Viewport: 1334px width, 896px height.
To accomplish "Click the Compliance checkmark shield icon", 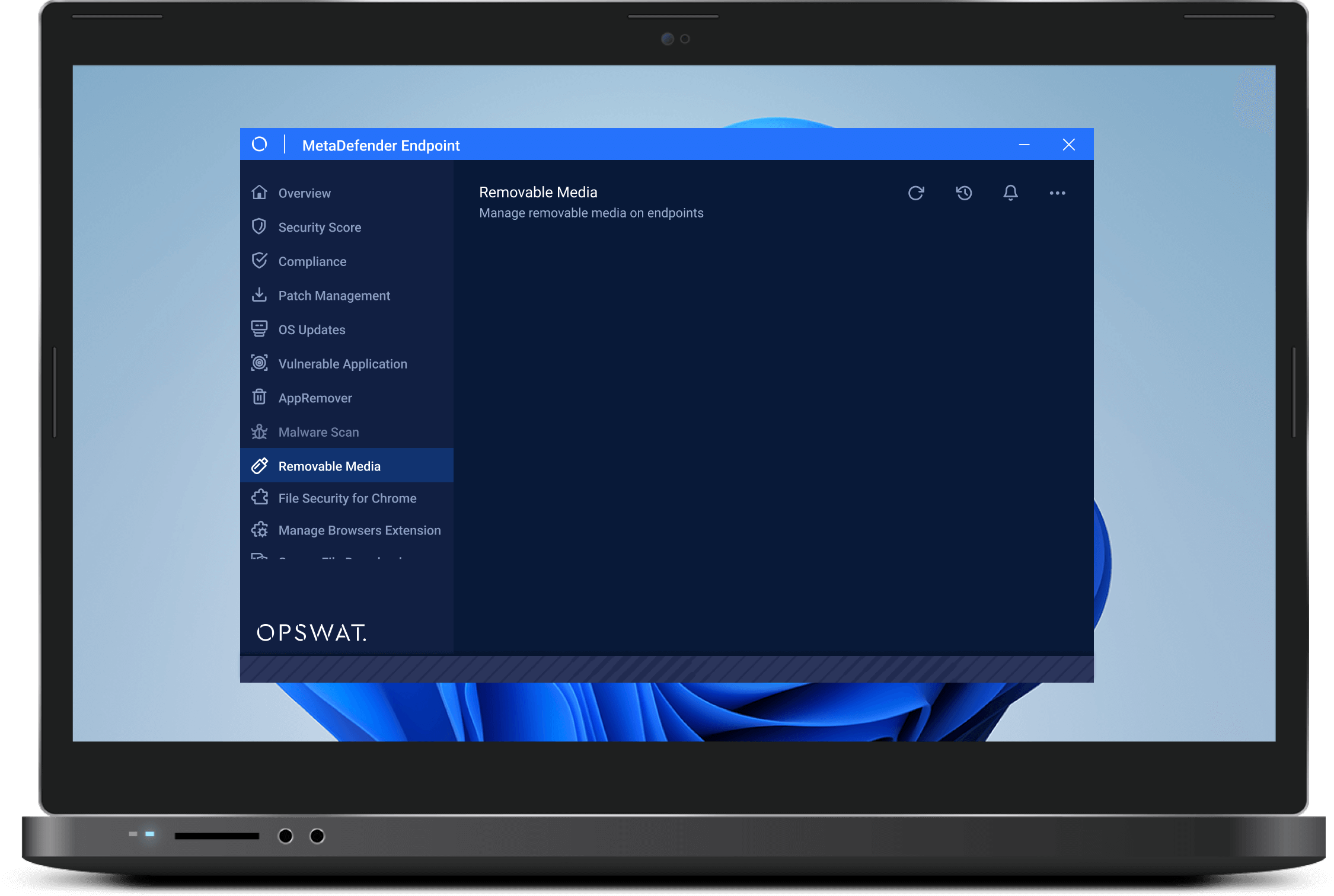I will [259, 261].
